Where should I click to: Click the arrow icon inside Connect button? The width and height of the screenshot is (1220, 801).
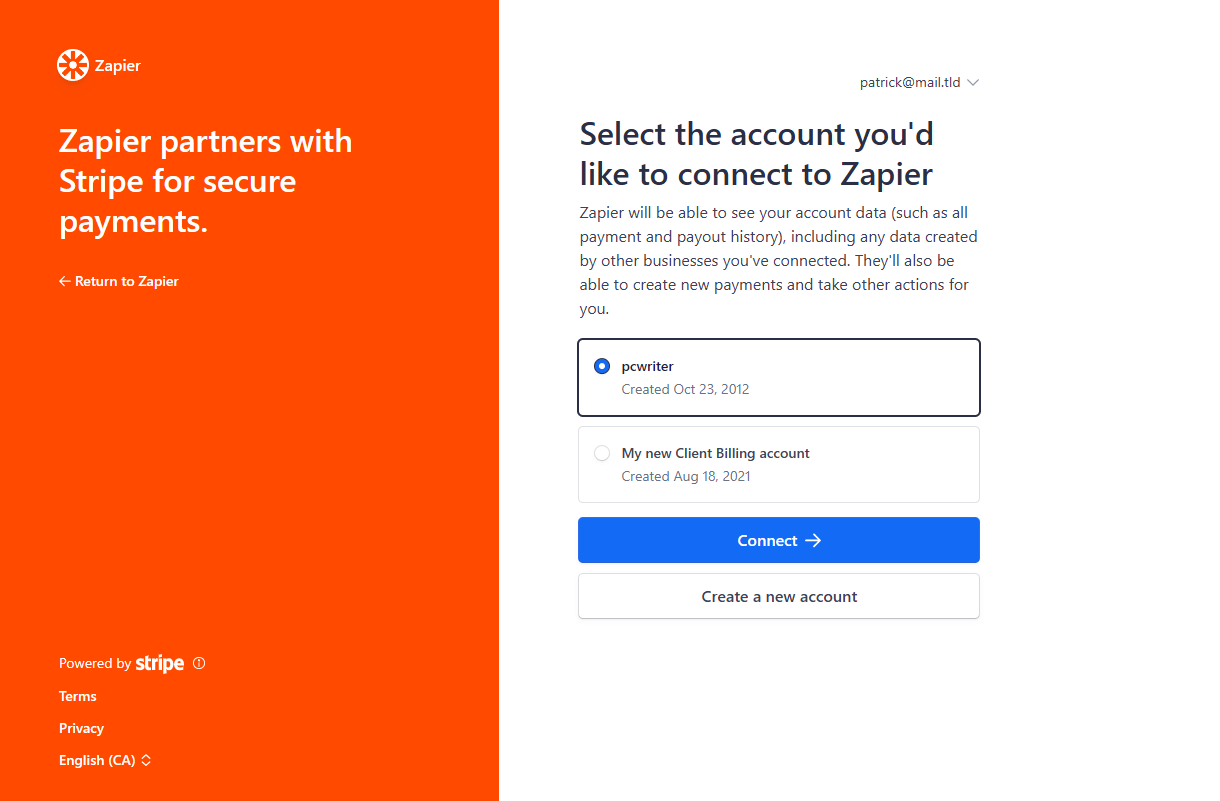(813, 541)
